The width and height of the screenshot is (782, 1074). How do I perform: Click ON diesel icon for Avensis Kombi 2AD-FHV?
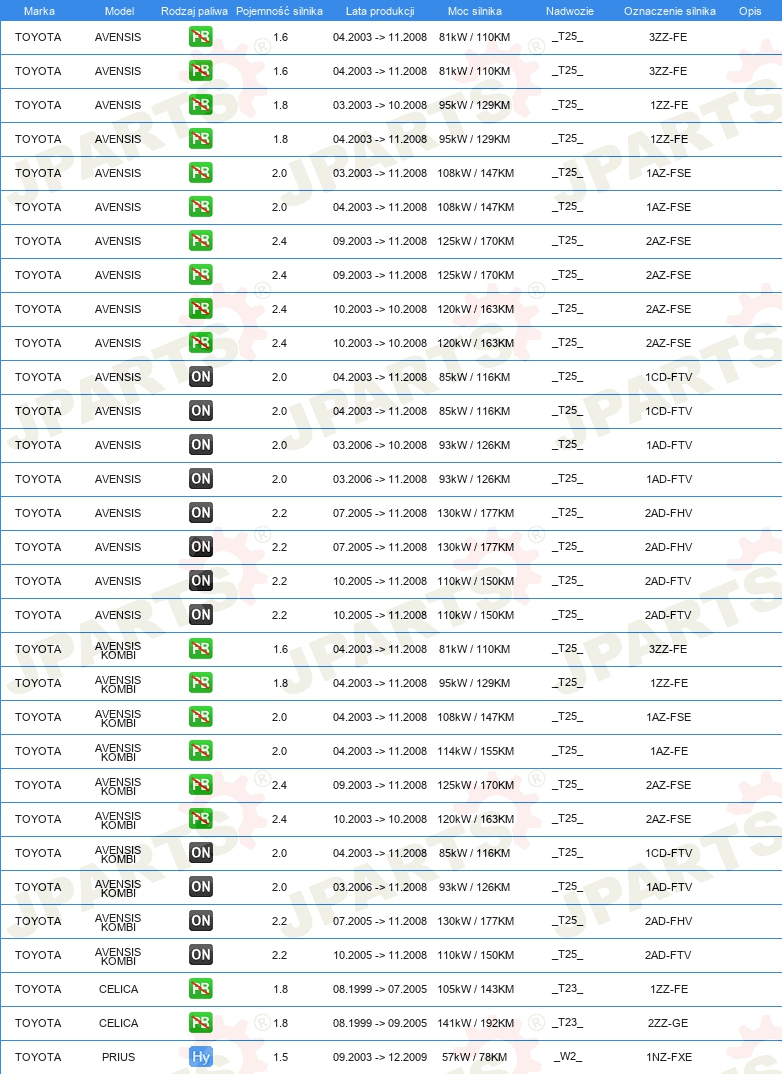click(201, 921)
